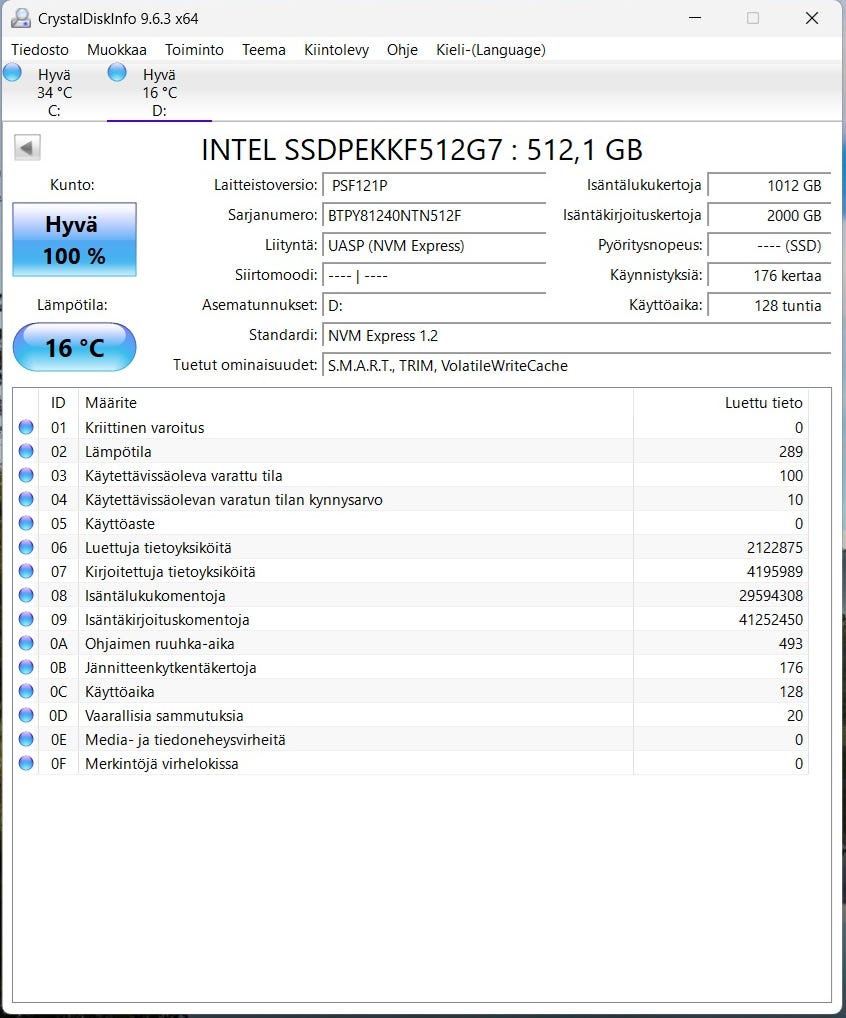The width and height of the screenshot is (846, 1018).
Task: Select the Käytettävissäoleva varattu tila text
Action: 184,476
